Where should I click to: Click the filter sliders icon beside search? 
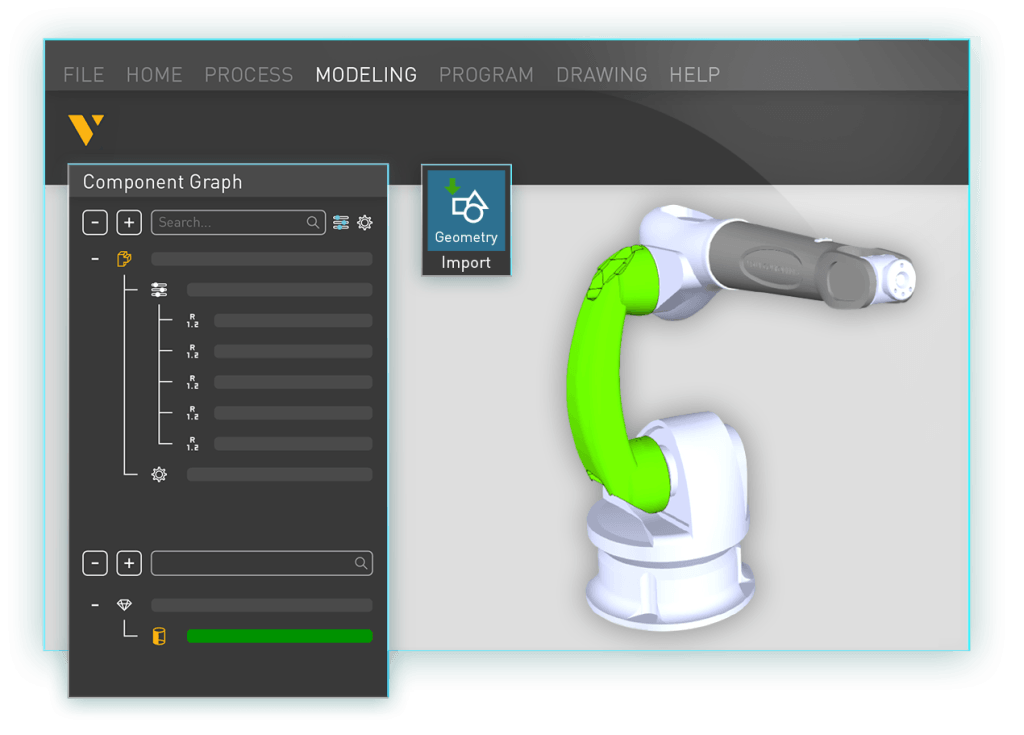[341, 223]
